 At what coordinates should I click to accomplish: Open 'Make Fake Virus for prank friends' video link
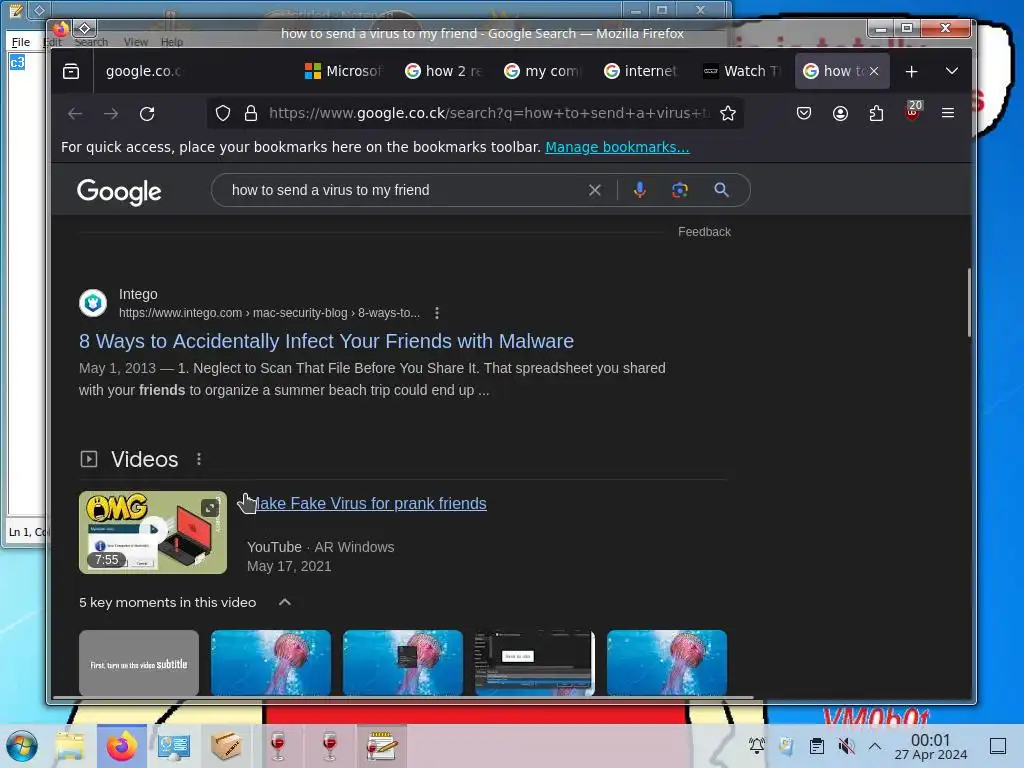click(x=367, y=504)
